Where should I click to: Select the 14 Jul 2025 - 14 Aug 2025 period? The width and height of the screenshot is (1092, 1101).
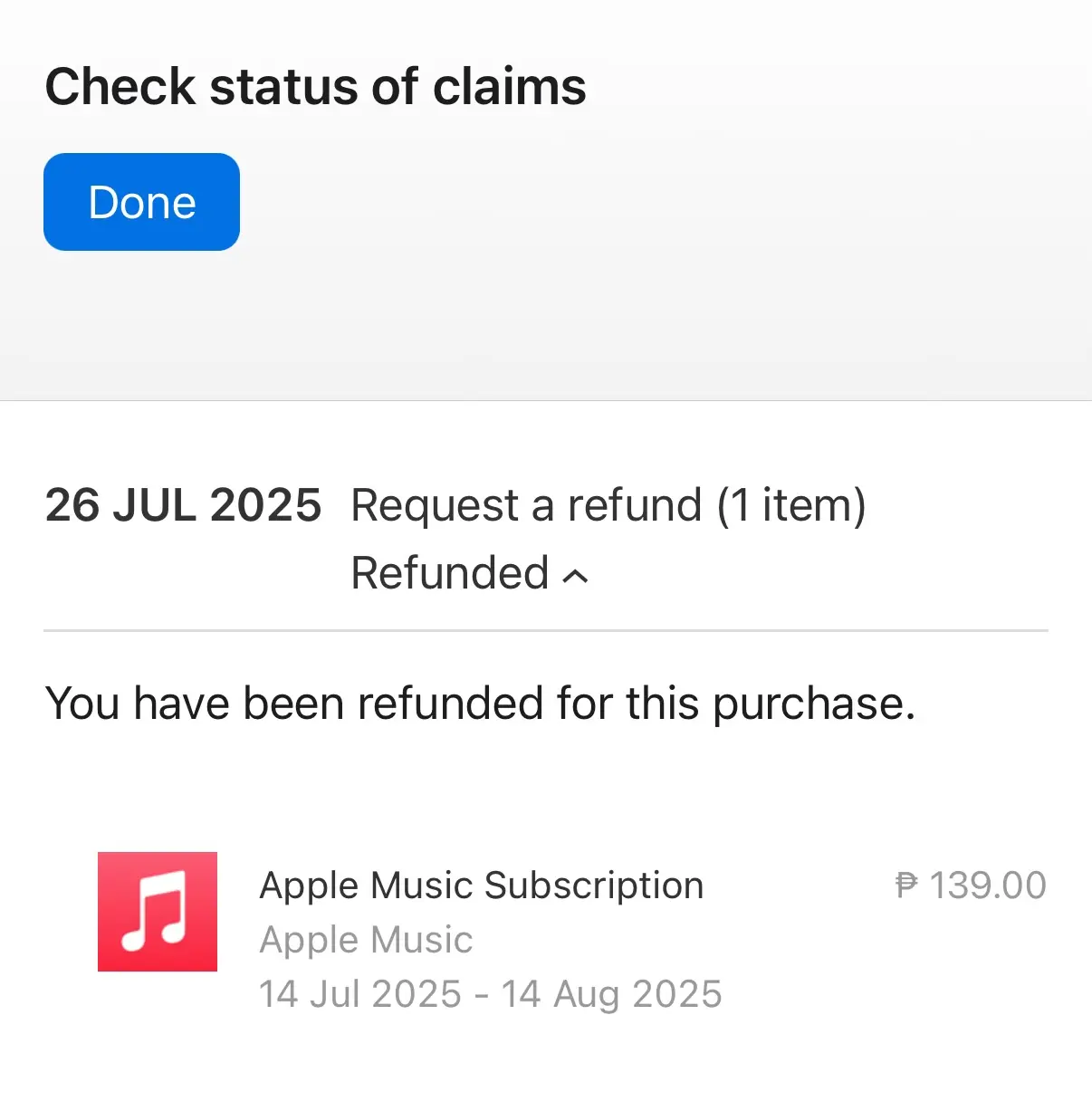pyautogui.click(x=491, y=994)
